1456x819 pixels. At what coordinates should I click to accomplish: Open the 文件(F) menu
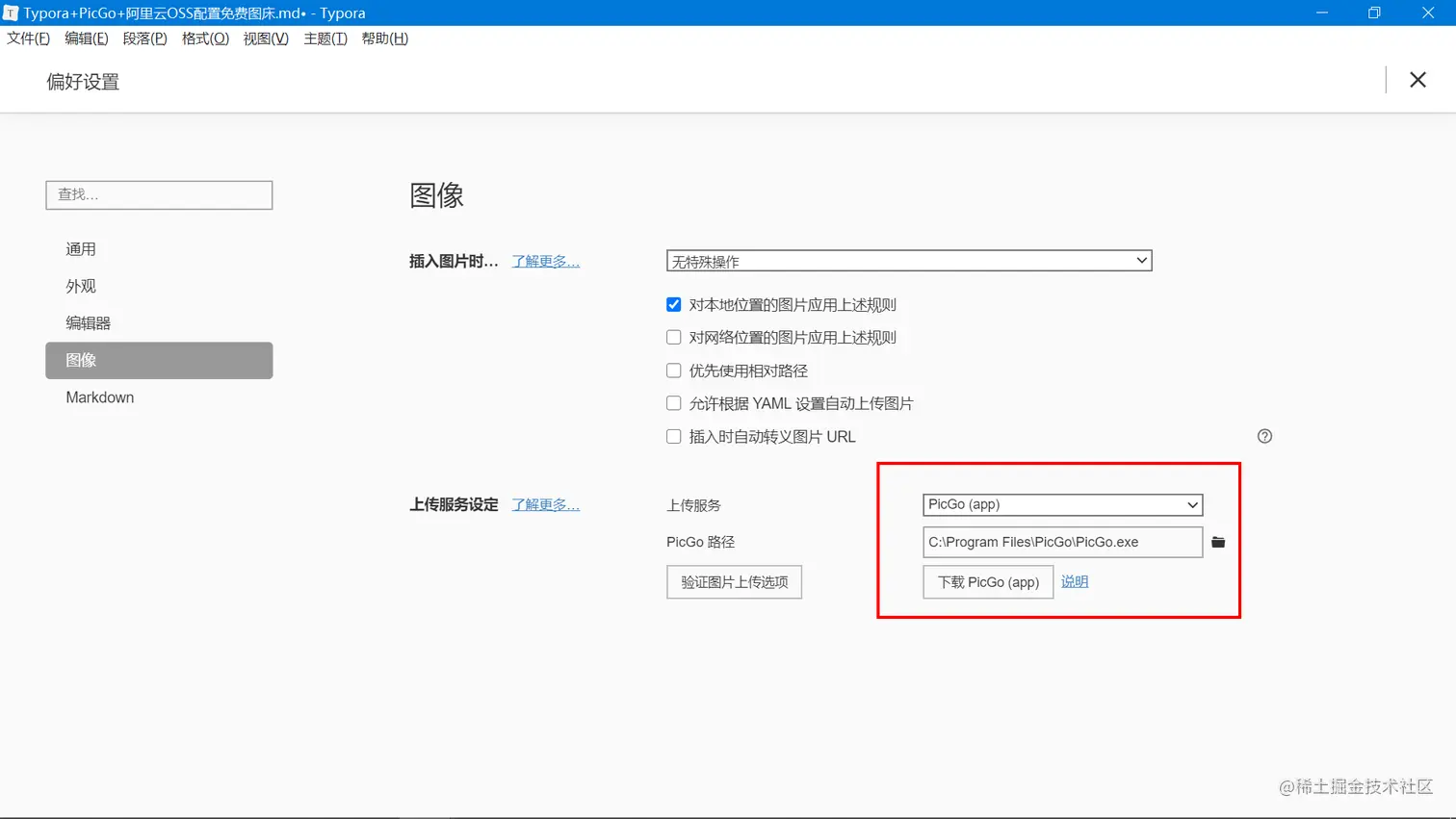click(x=28, y=38)
